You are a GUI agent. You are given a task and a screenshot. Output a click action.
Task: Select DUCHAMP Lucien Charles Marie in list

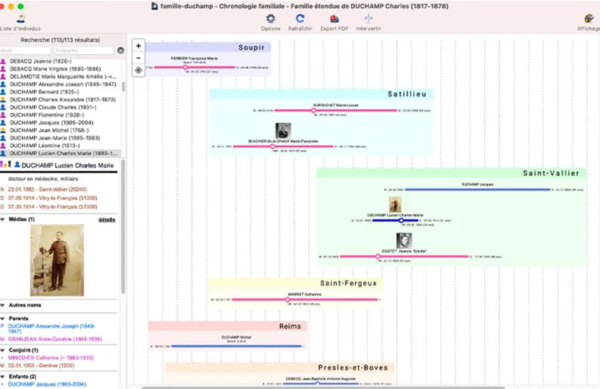(x=60, y=153)
